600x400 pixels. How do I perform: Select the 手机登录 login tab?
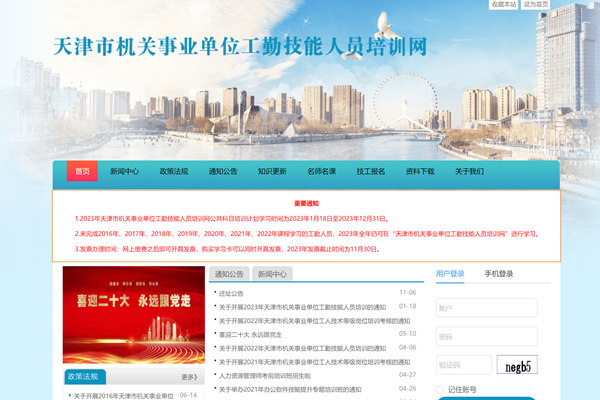[x=499, y=274]
